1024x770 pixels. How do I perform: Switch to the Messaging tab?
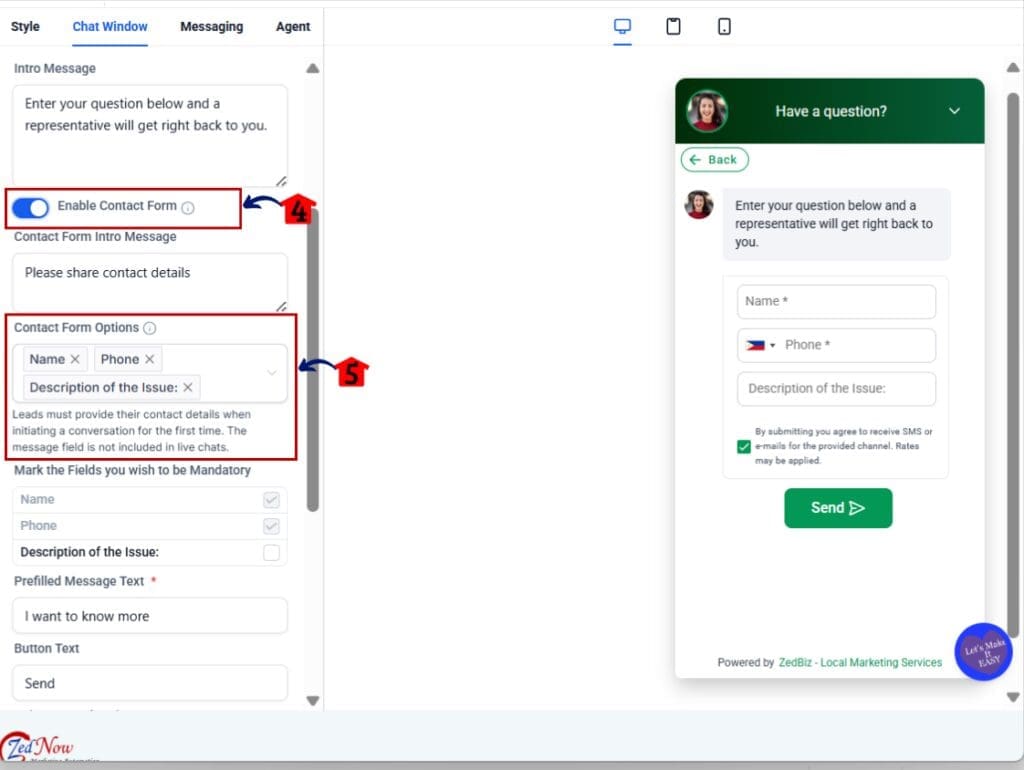pos(211,27)
